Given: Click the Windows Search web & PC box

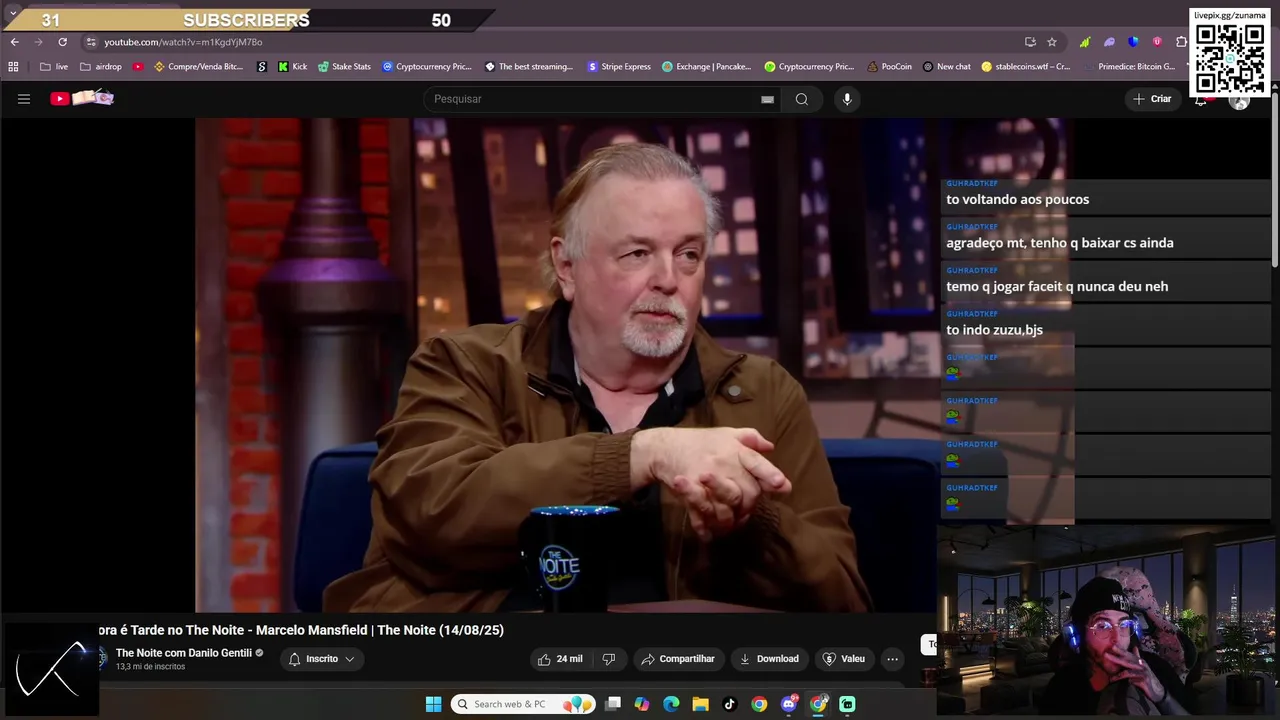Looking at the screenshot, I should click(523, 704).
